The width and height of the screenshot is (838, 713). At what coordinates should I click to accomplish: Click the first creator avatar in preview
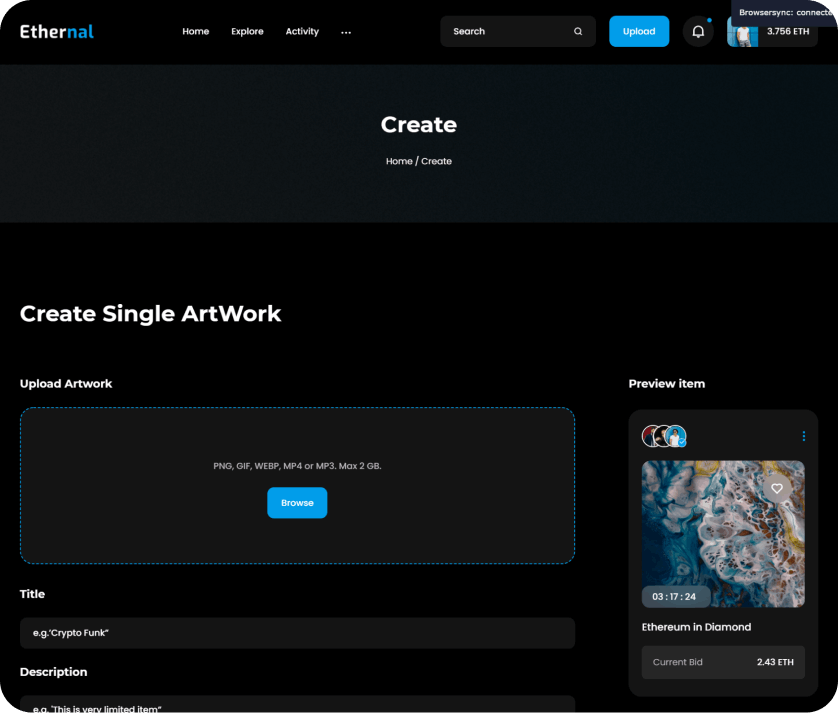[651, 436]
